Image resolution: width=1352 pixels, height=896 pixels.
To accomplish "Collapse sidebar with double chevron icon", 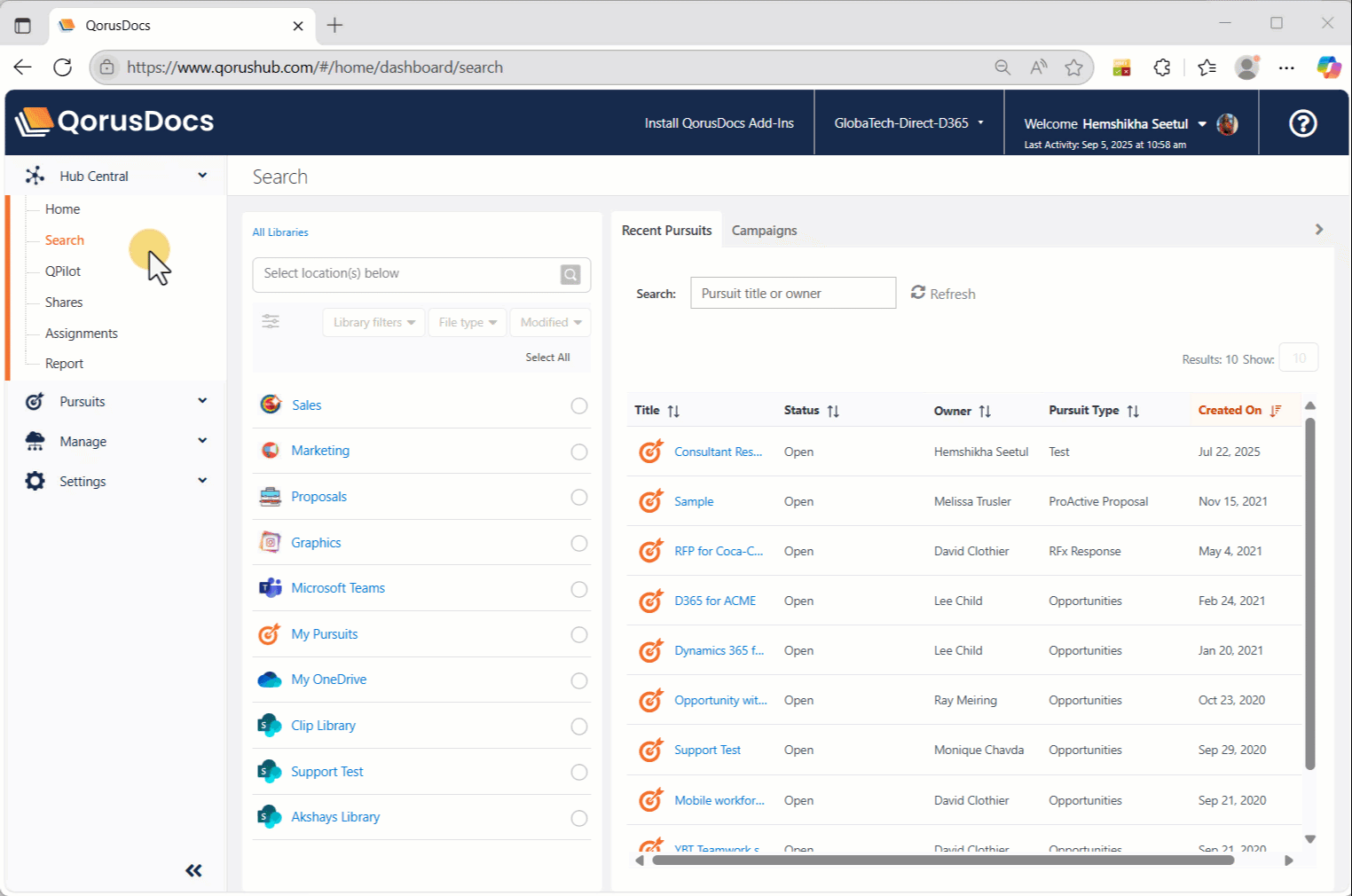I will 193,870.
